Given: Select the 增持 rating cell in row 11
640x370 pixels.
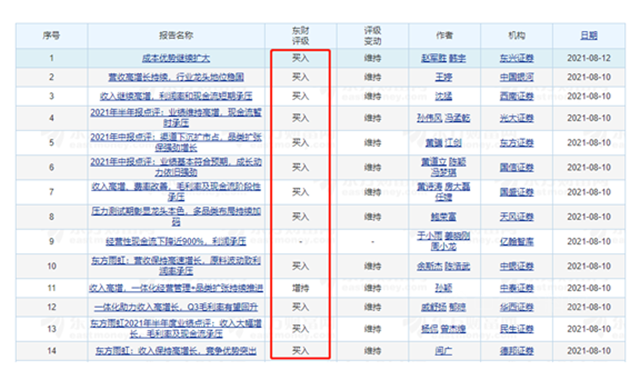Looking at the screenshot, I should click(301, 288).
